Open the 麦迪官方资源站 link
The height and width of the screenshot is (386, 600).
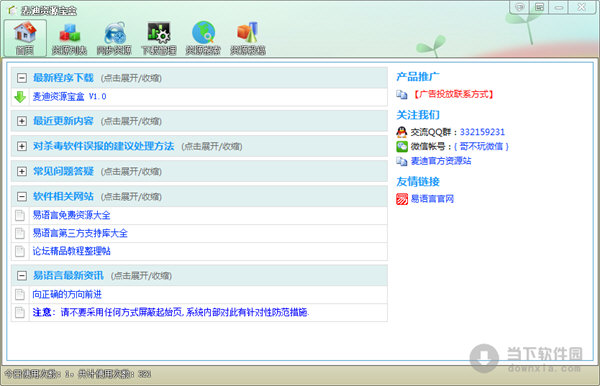click(x=441, y=161)
